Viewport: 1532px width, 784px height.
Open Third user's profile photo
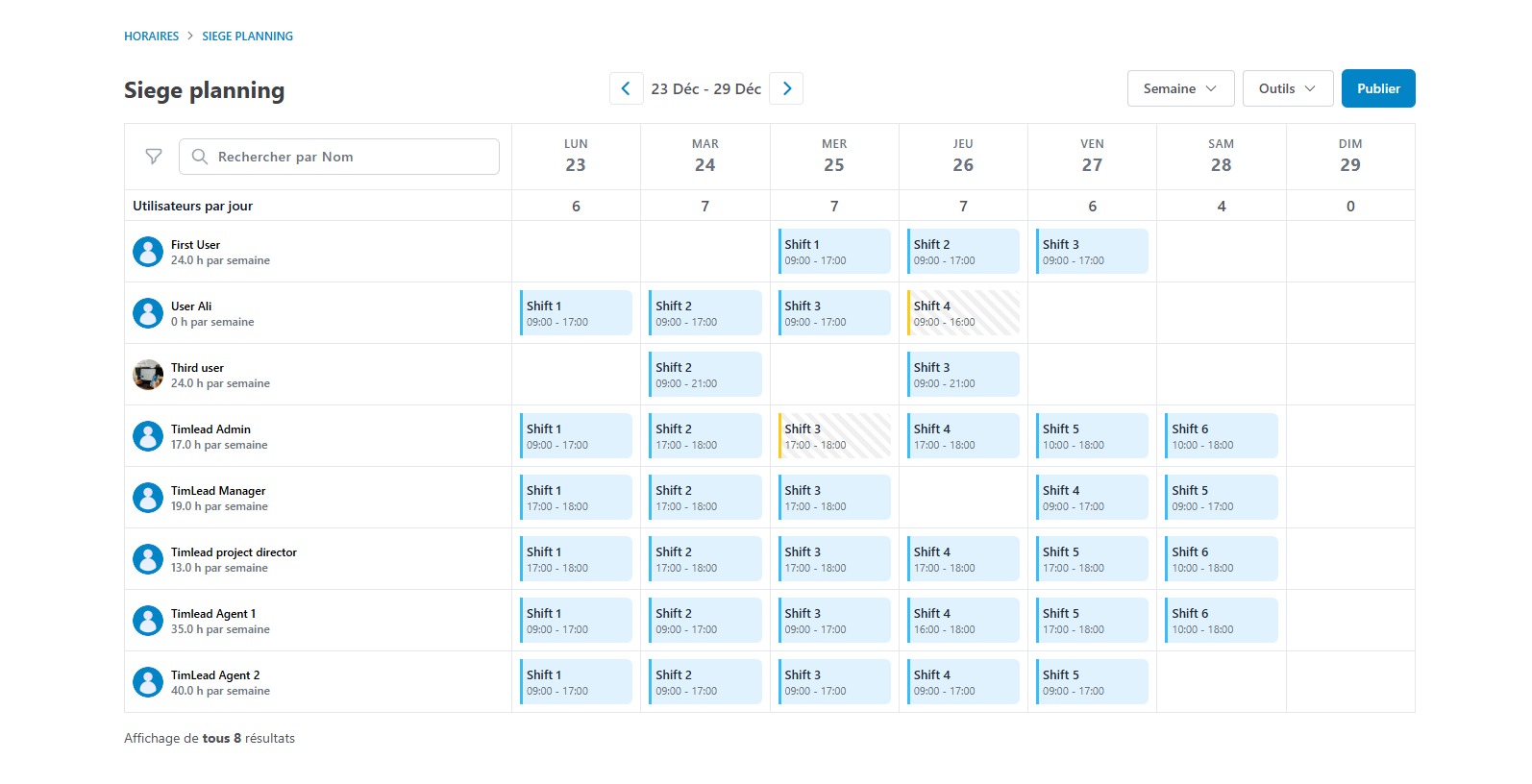point(148,375)
